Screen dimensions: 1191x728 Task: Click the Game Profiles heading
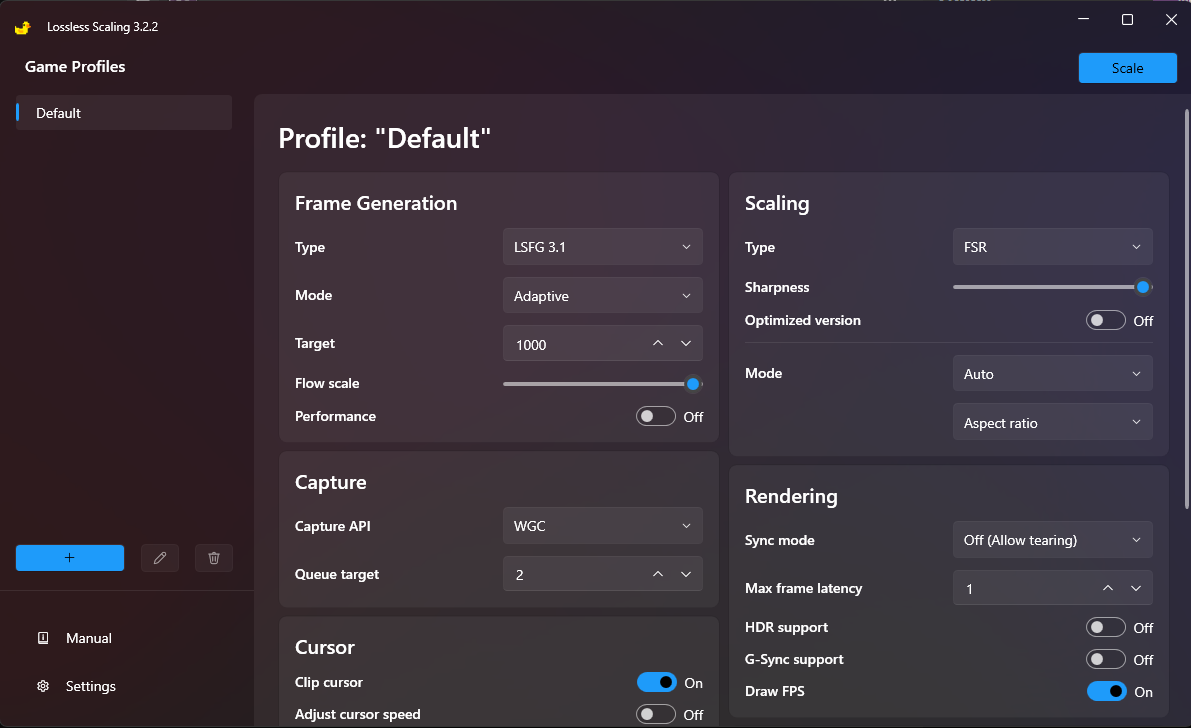[75, 67]
